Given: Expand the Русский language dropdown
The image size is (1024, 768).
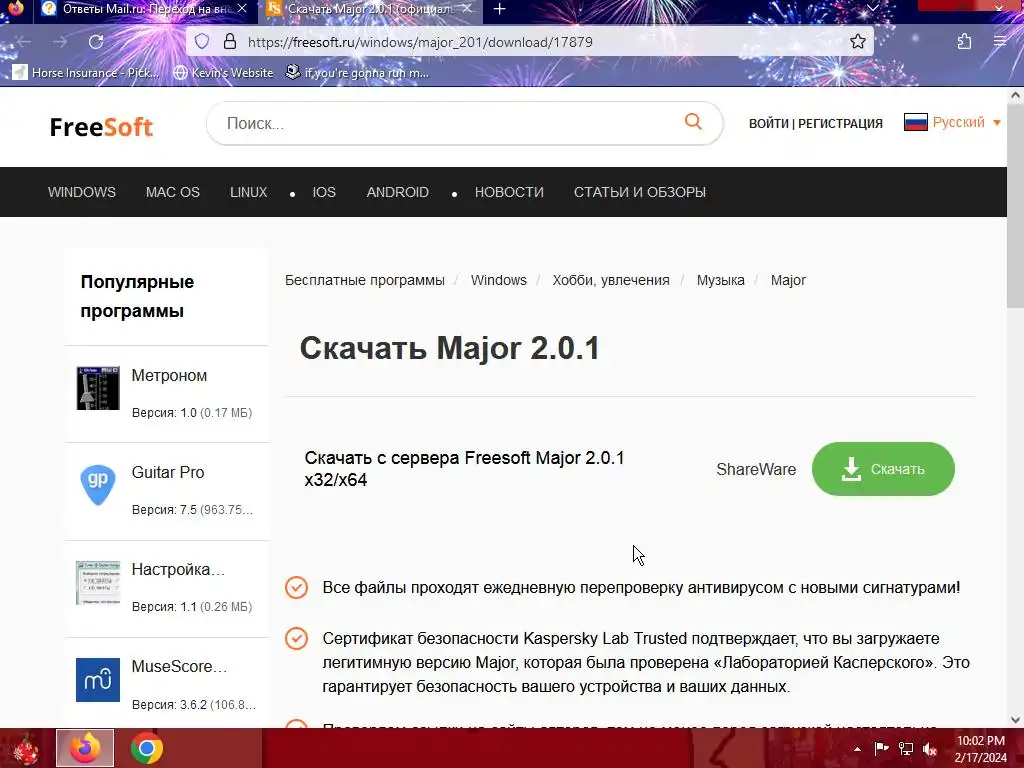Looking at the screenshot, I should (x=966, y=122).
